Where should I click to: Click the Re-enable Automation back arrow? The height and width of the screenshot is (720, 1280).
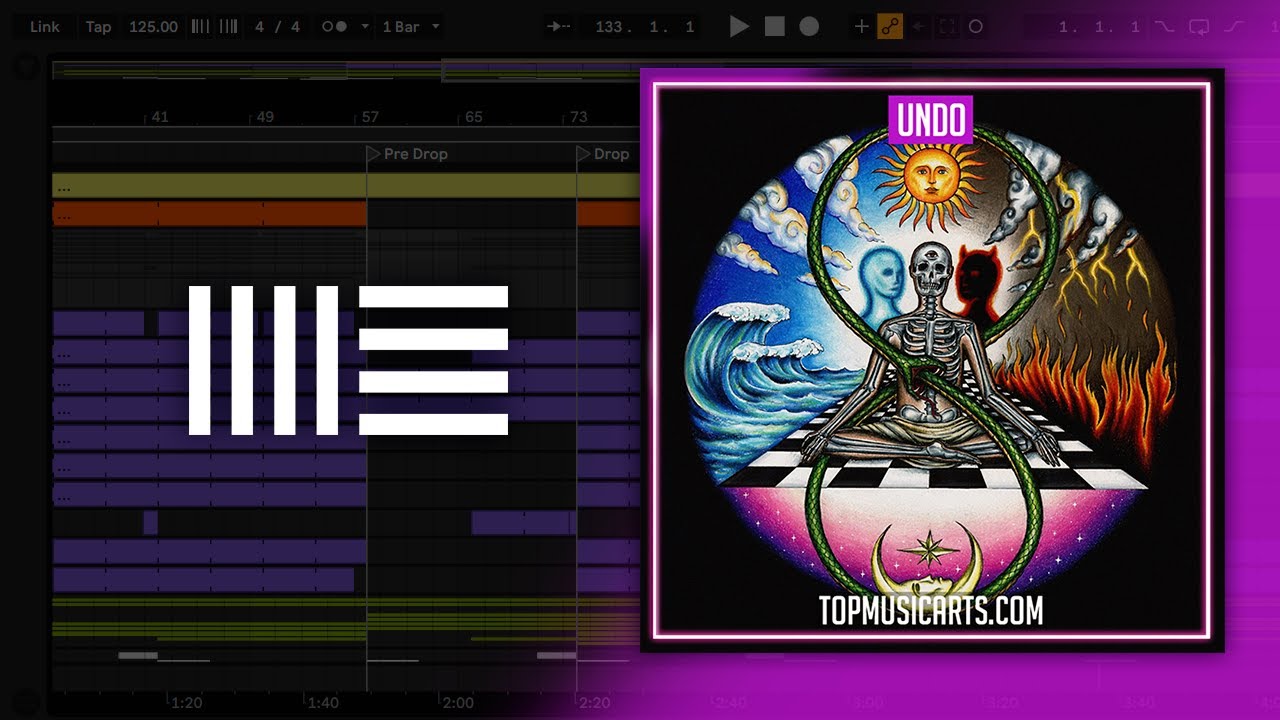pos(918,27)
